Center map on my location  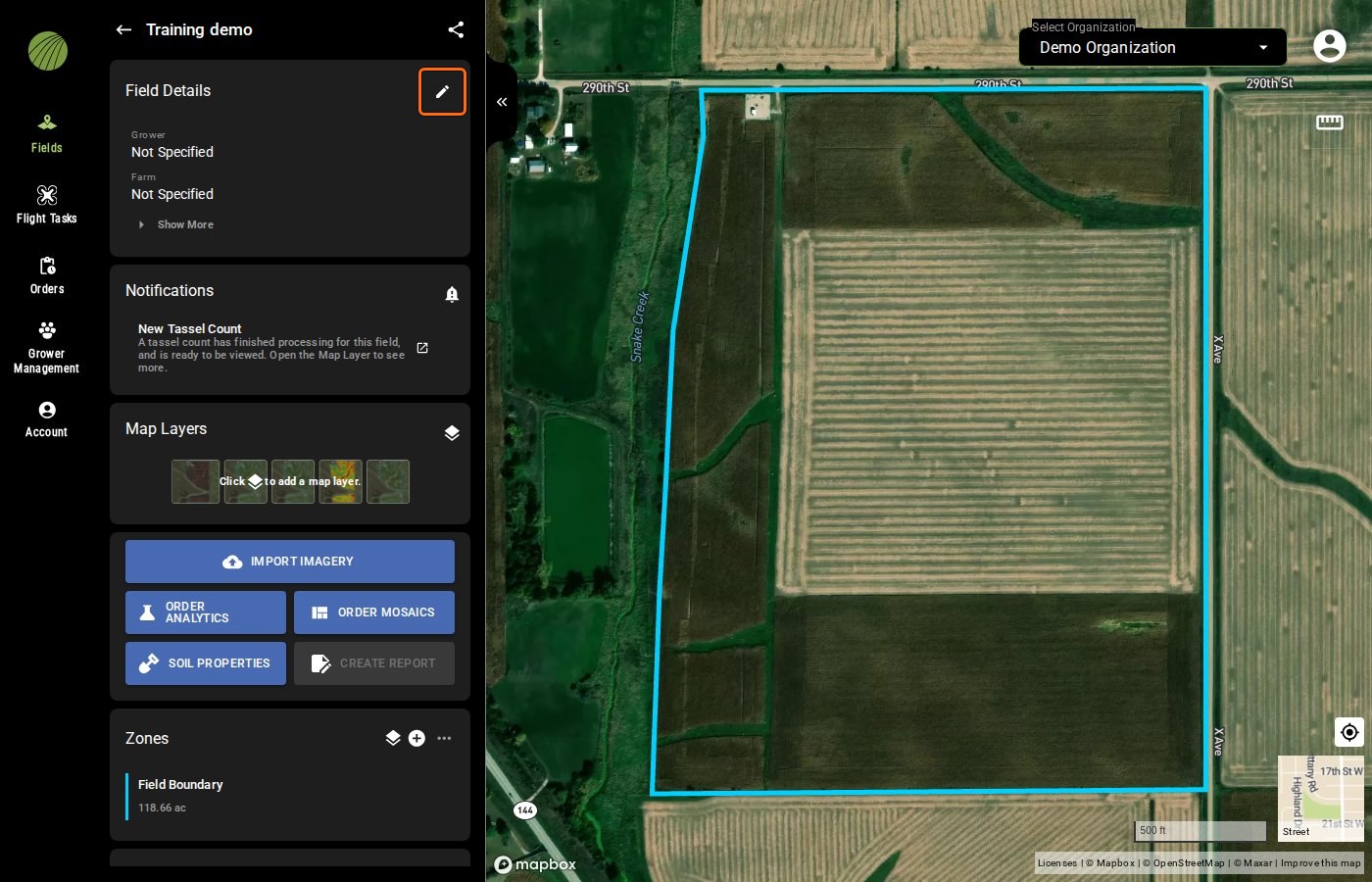pyautogui.click(x=1349, y=732)
